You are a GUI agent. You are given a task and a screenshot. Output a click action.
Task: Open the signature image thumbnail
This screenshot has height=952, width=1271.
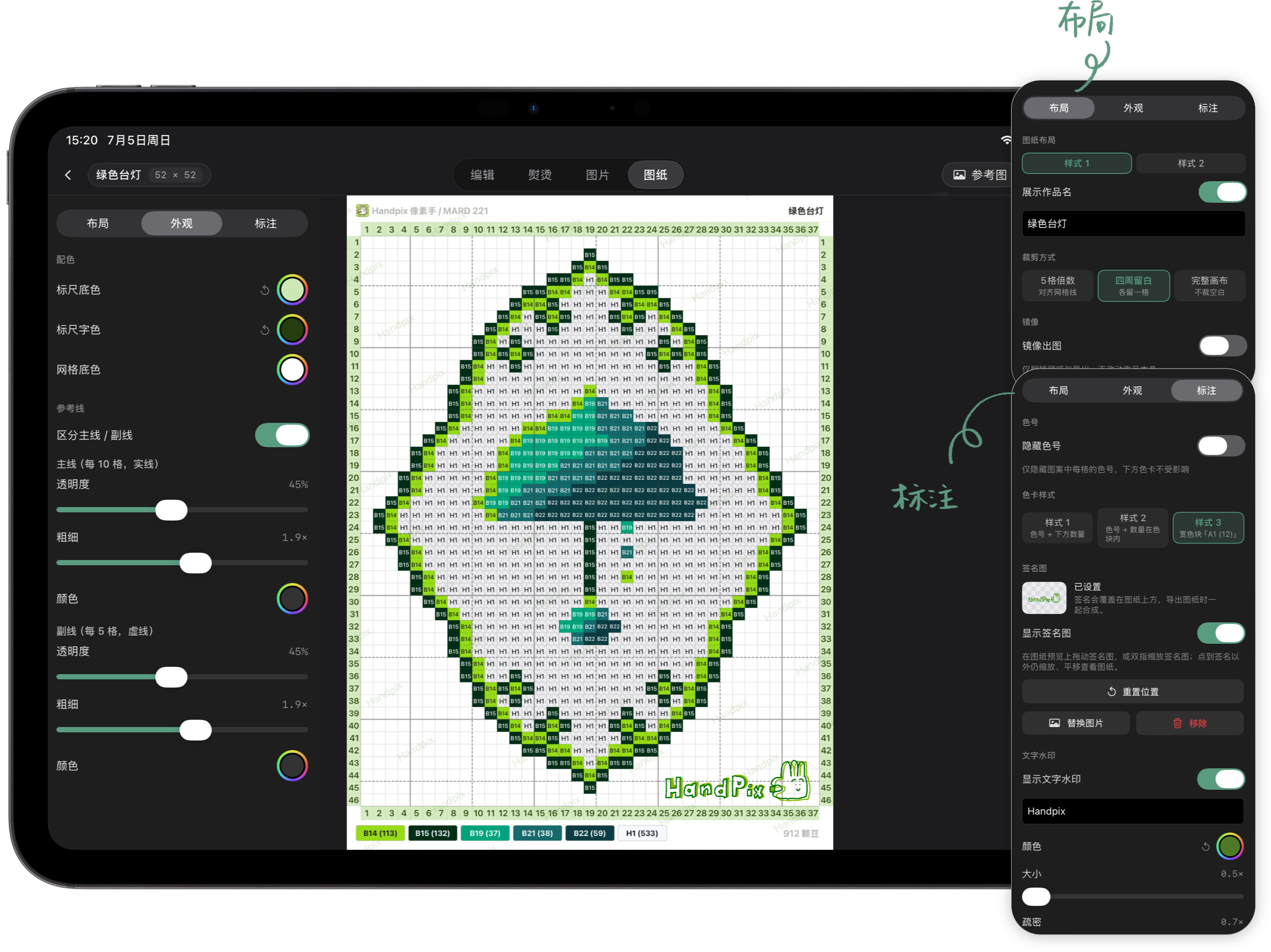pyautogui.click(x=1043, y=598)
